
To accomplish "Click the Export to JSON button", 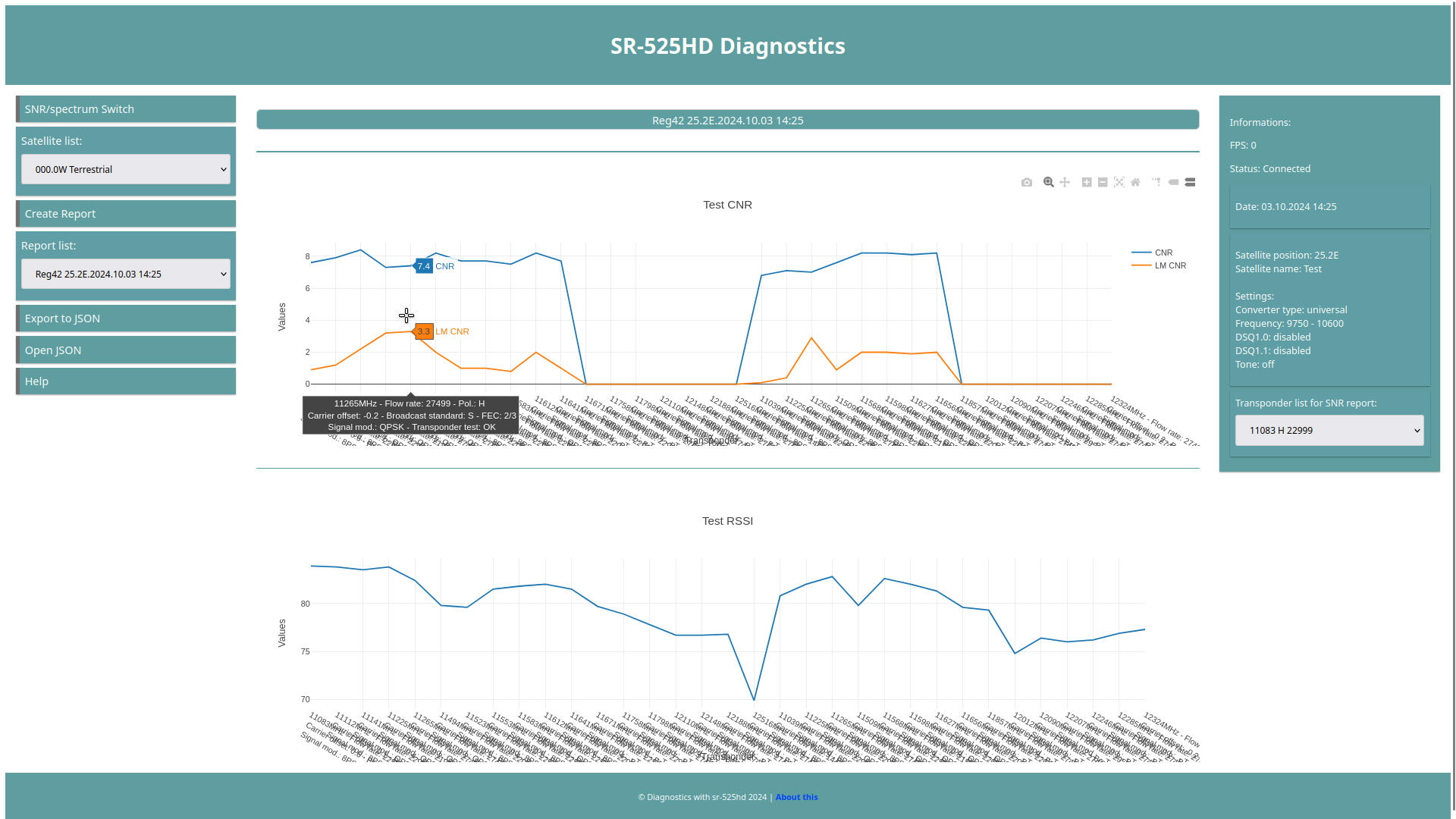I will 126,318.
